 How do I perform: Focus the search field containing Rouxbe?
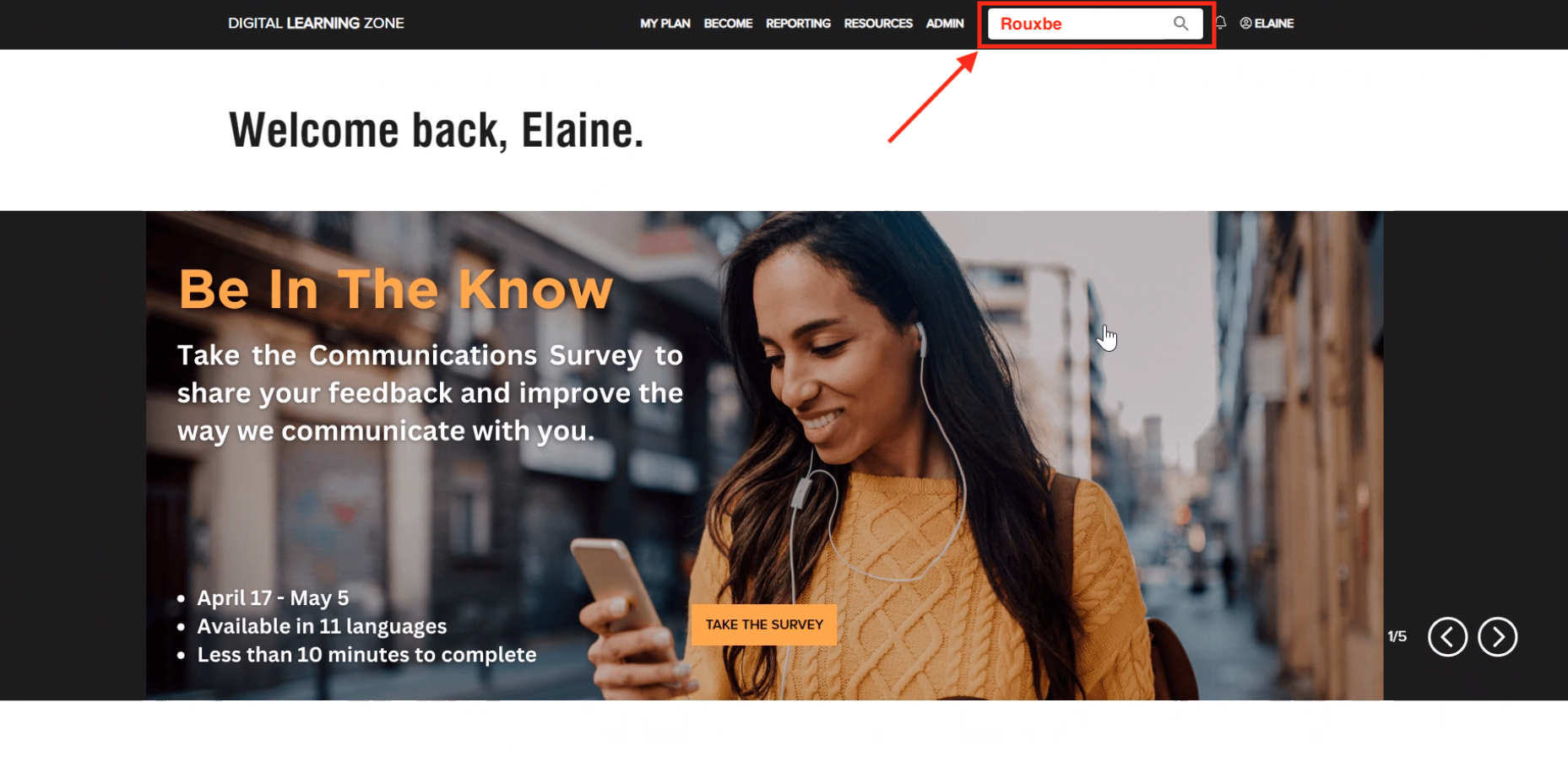tap(1081, 24)
